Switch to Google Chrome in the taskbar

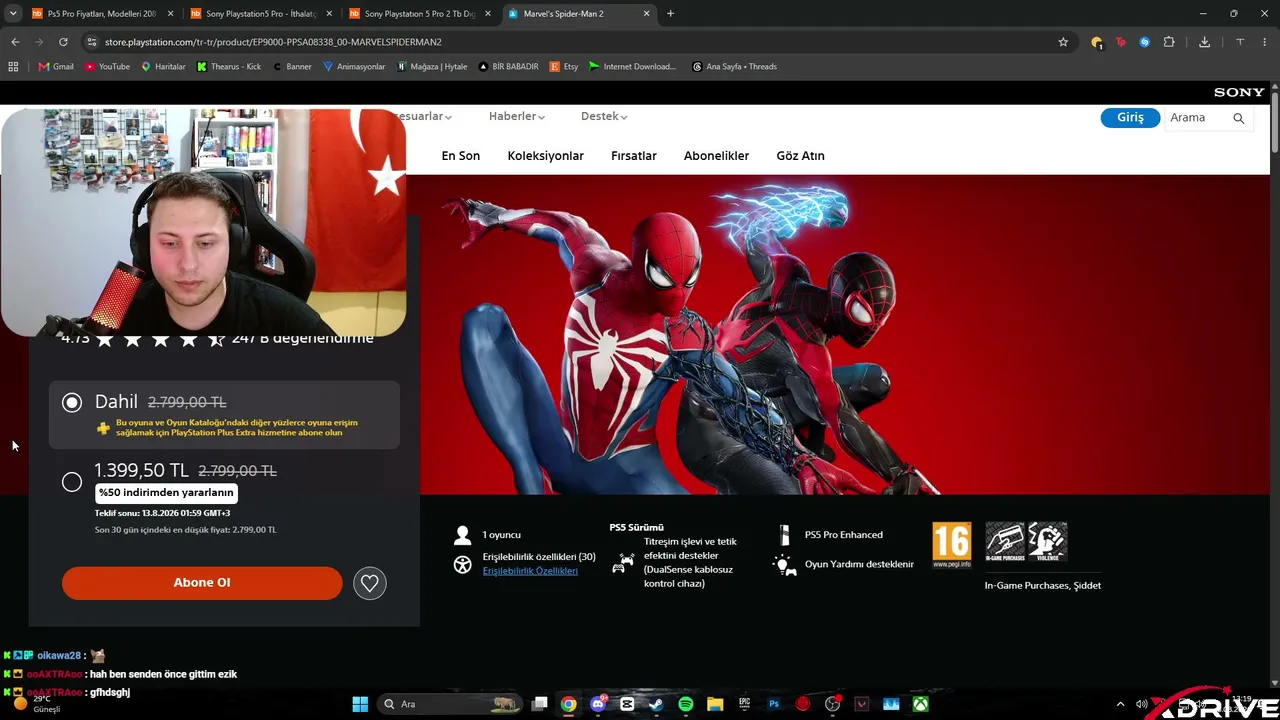pyautogui.click(x=568, y=704)
